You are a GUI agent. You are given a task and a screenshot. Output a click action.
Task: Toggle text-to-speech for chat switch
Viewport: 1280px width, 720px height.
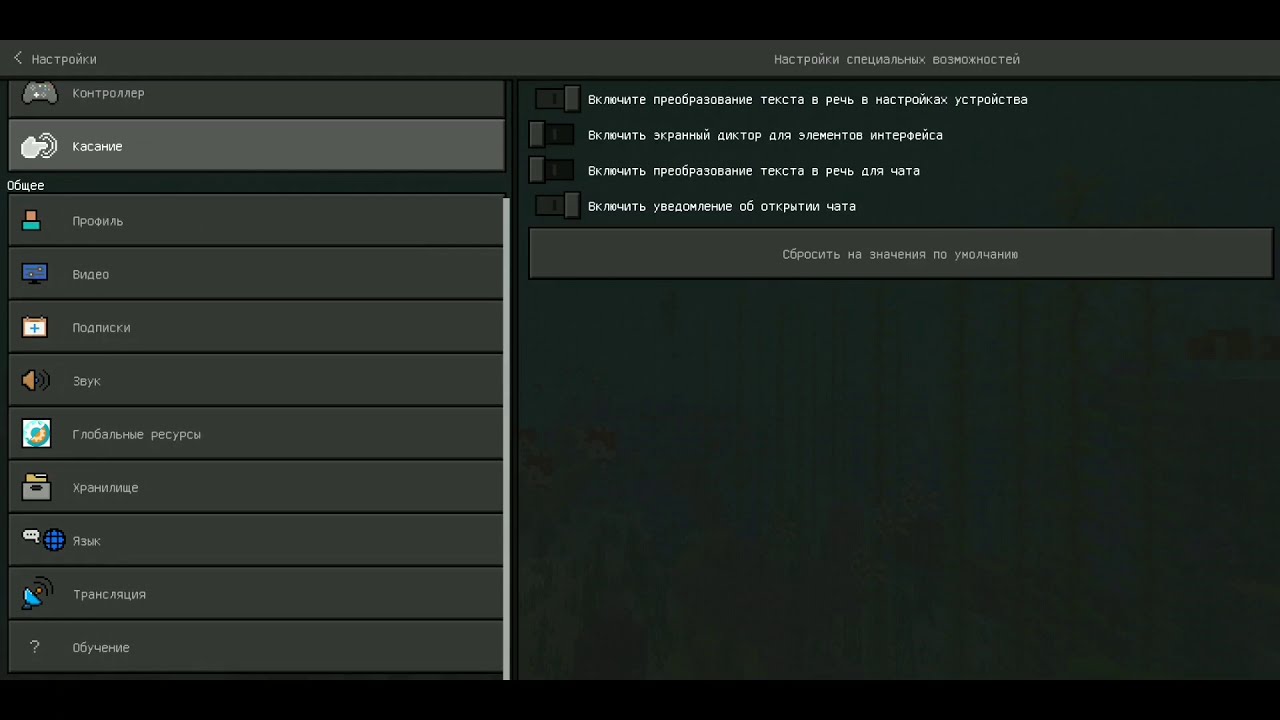(x=552, y=171)
